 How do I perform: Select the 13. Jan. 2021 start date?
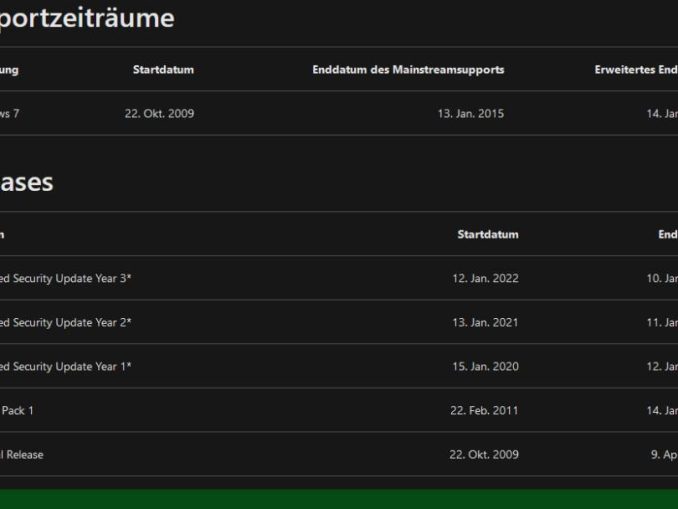(x=485, y=323)
